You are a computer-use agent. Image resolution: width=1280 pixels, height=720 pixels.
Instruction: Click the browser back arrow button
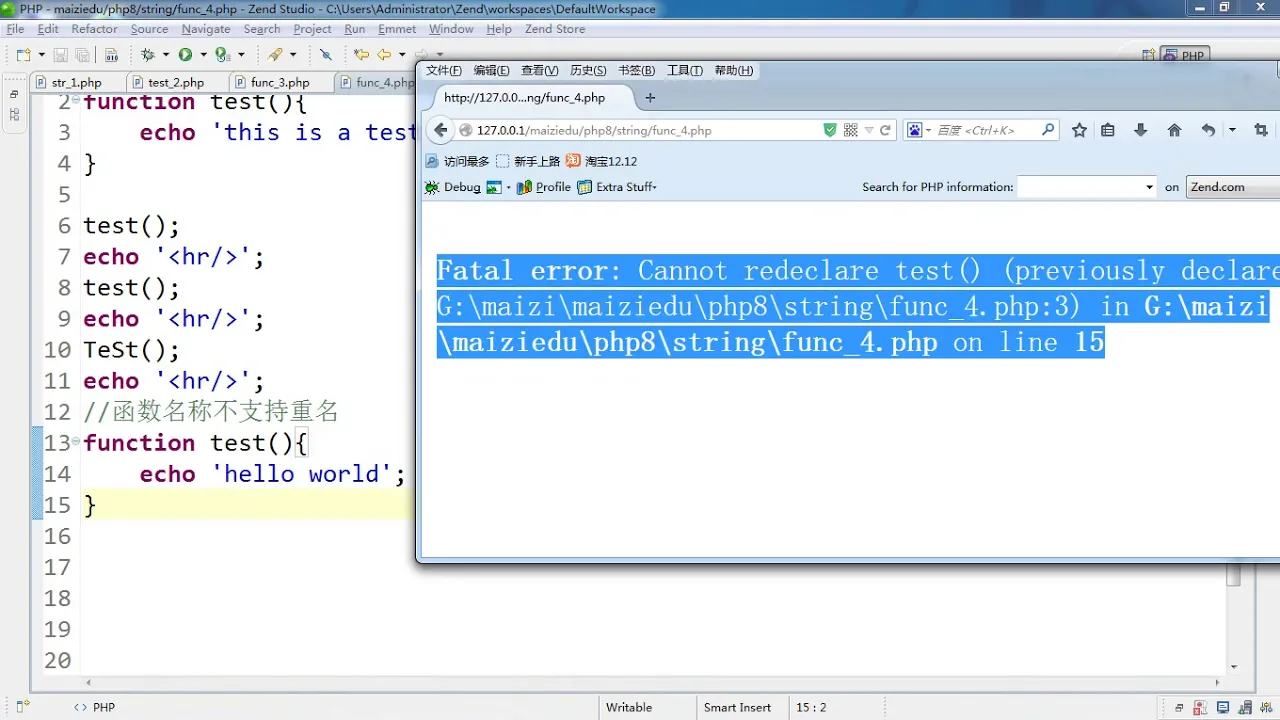(441, 130)
